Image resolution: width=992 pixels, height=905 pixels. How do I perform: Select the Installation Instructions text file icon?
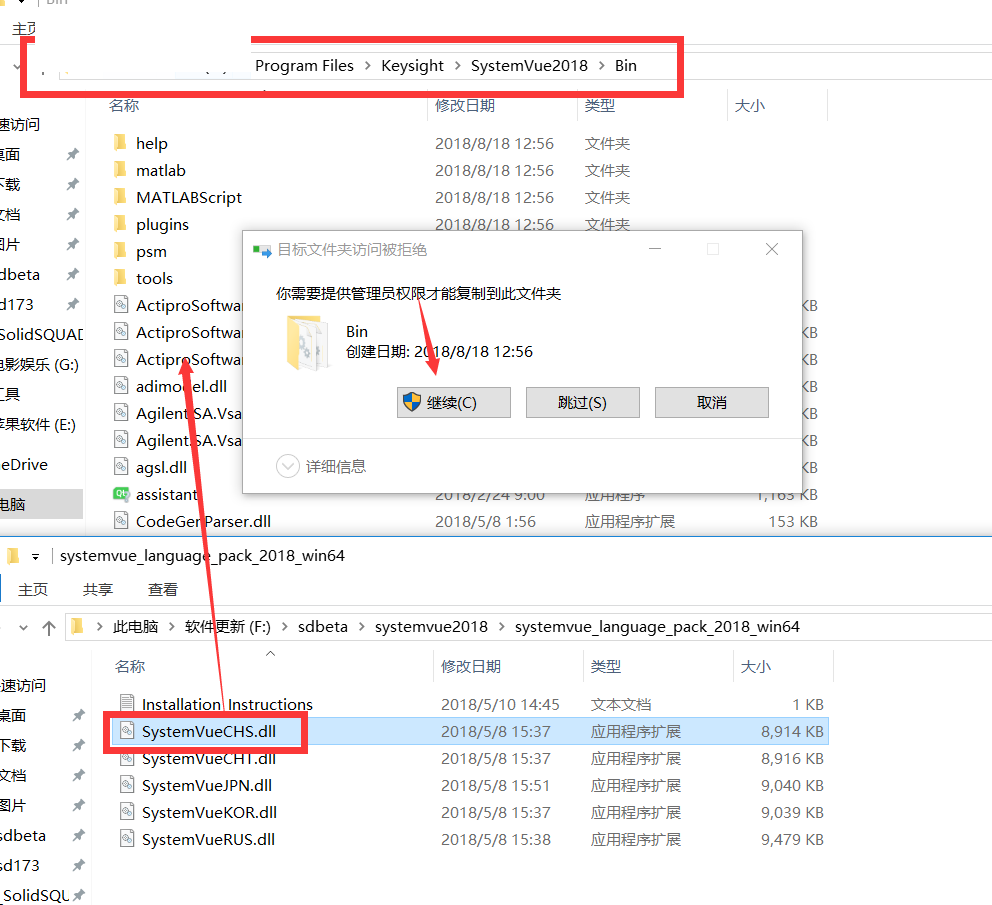(127, 704)
